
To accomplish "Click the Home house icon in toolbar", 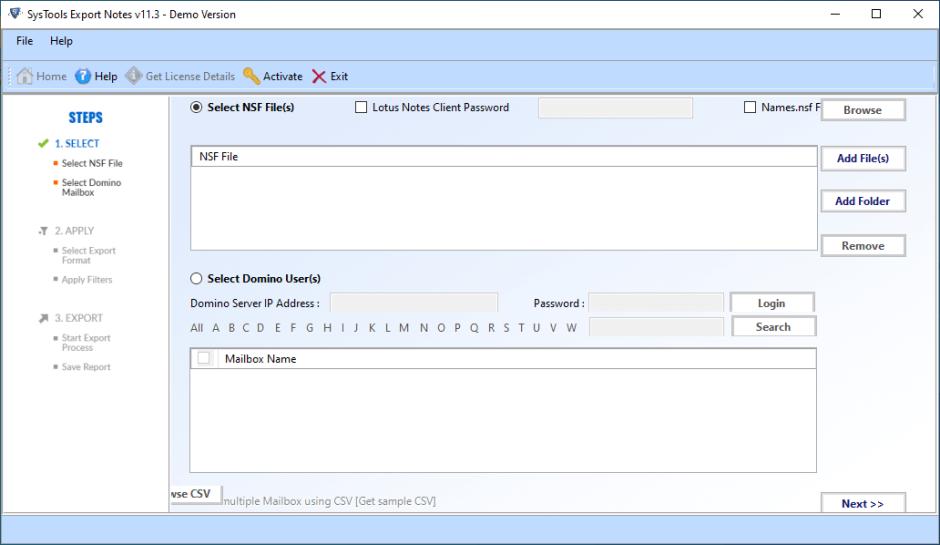I will click(25, 76).
